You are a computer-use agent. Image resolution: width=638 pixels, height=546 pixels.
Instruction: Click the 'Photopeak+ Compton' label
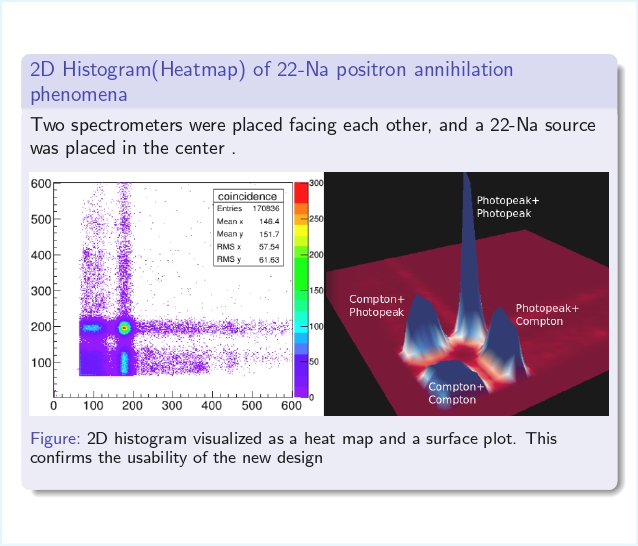[547, 314]
